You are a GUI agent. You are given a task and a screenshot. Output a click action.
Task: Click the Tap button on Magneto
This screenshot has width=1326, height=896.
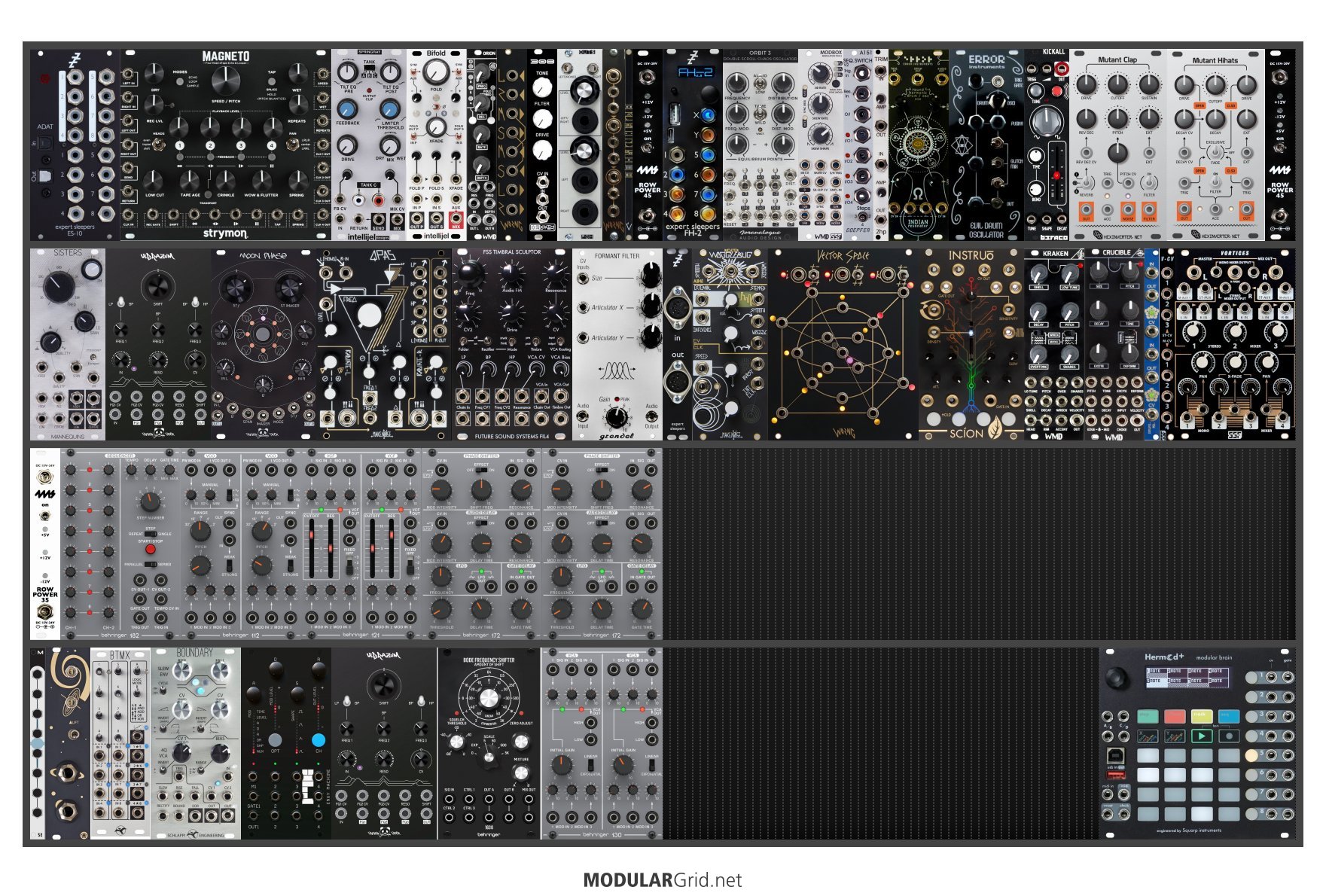tap(272, 81)
